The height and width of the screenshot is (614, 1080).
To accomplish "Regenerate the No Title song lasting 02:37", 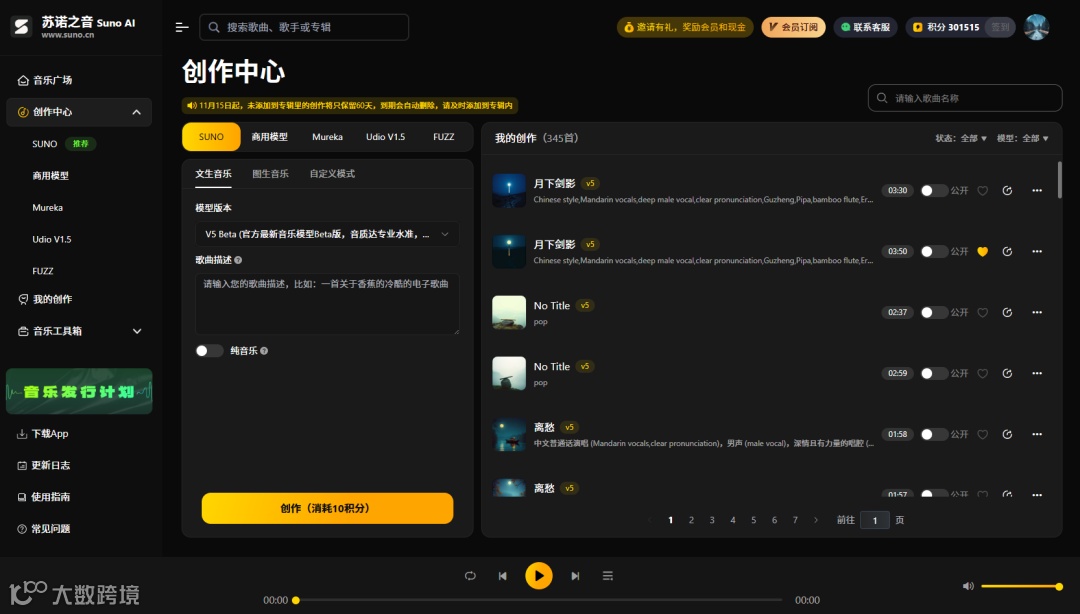I will pyautogui.click(x=1007, y=313).
